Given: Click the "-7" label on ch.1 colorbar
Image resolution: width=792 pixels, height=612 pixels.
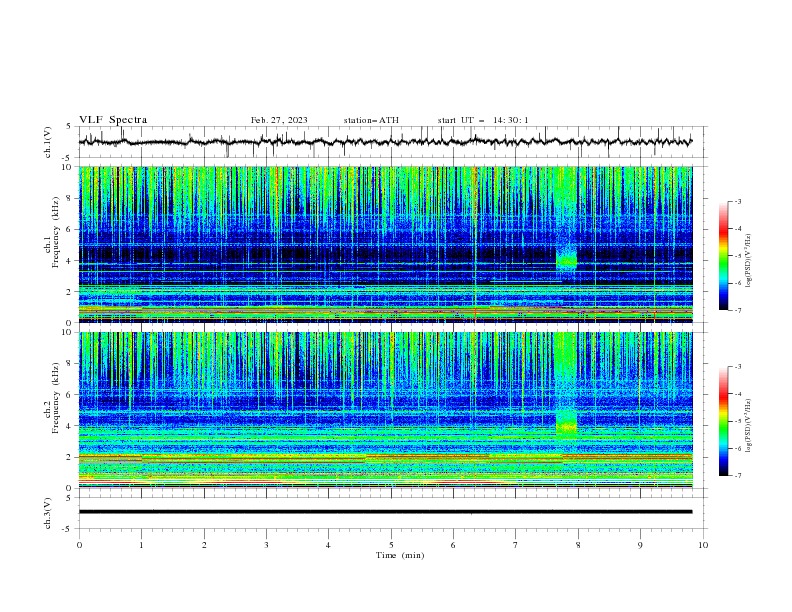Looking at the screenshot, I should [x=737, y=310].
